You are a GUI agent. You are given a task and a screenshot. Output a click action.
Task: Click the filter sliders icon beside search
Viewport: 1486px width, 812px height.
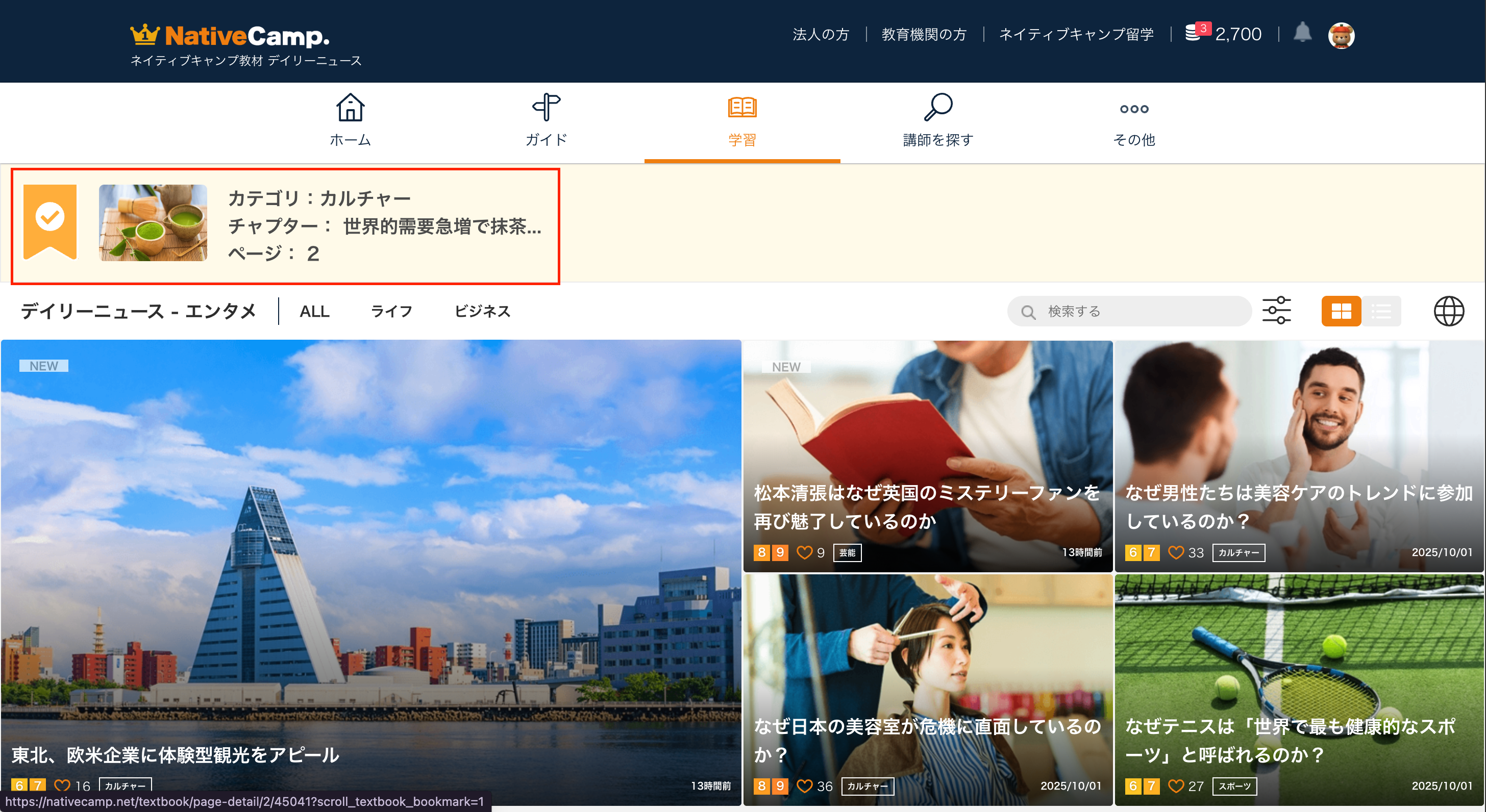(1276, 311)
